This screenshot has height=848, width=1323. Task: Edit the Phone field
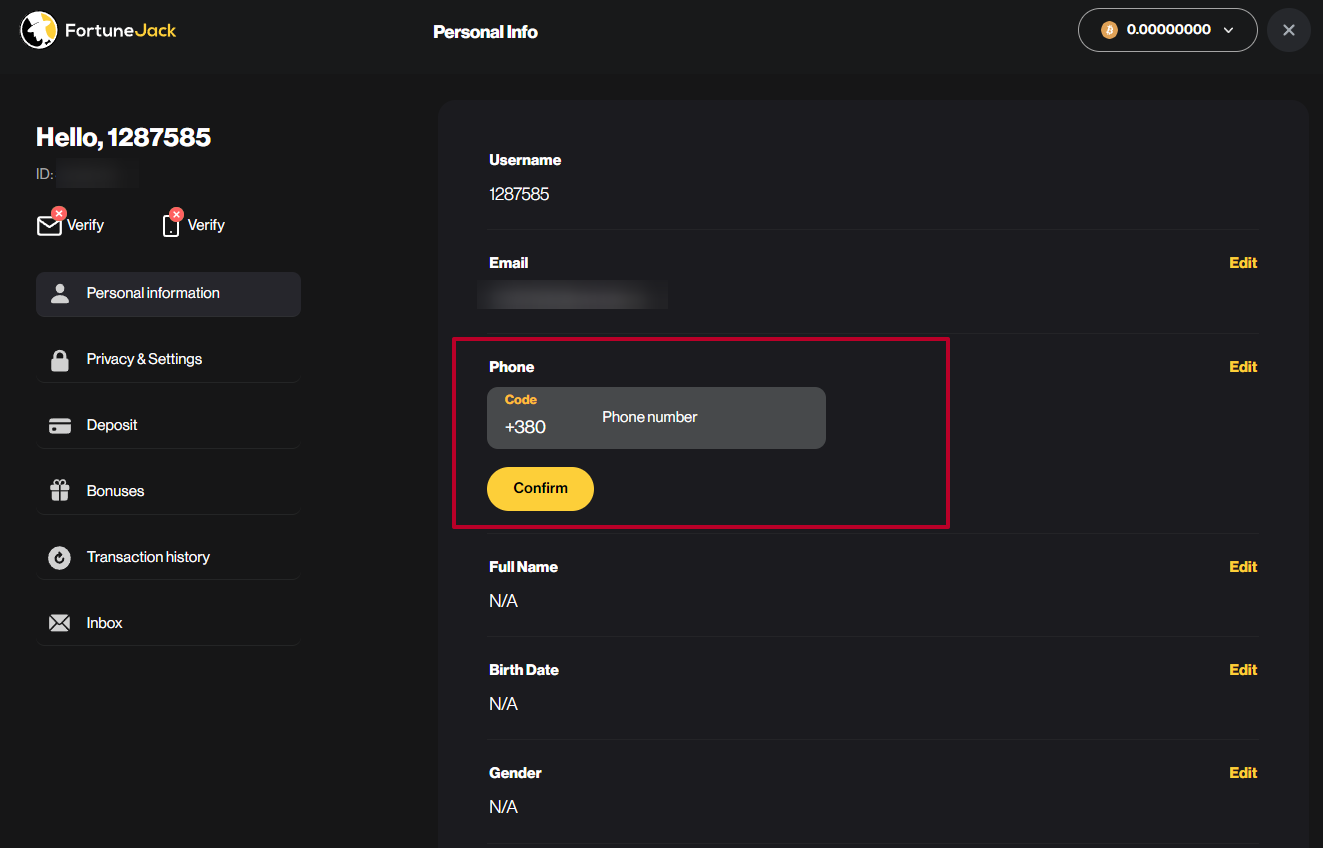(x=1243, y=367)
